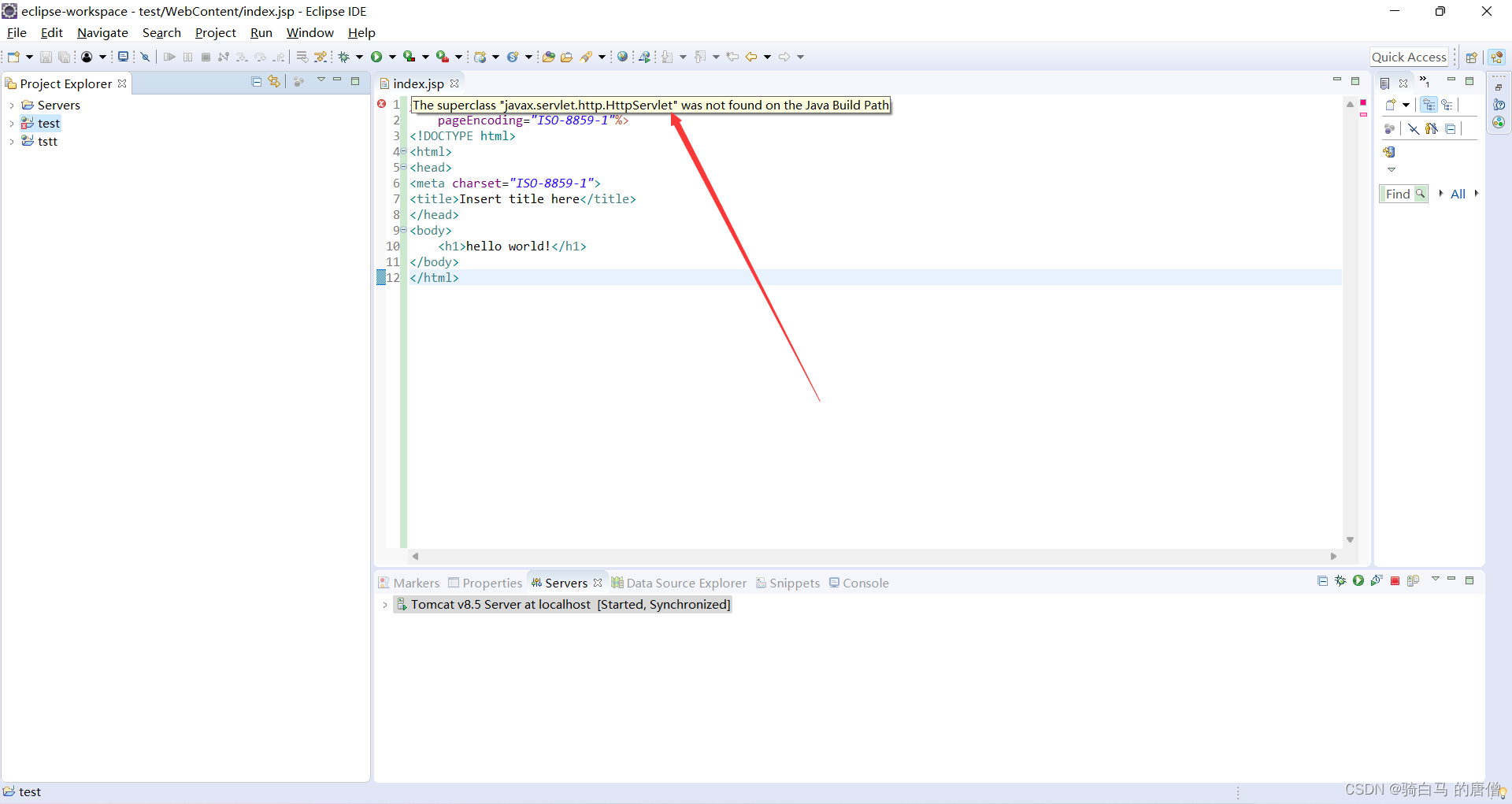Start the server in debug mode
This screenshot has height=804, width=1512.
click(1340, 581)
